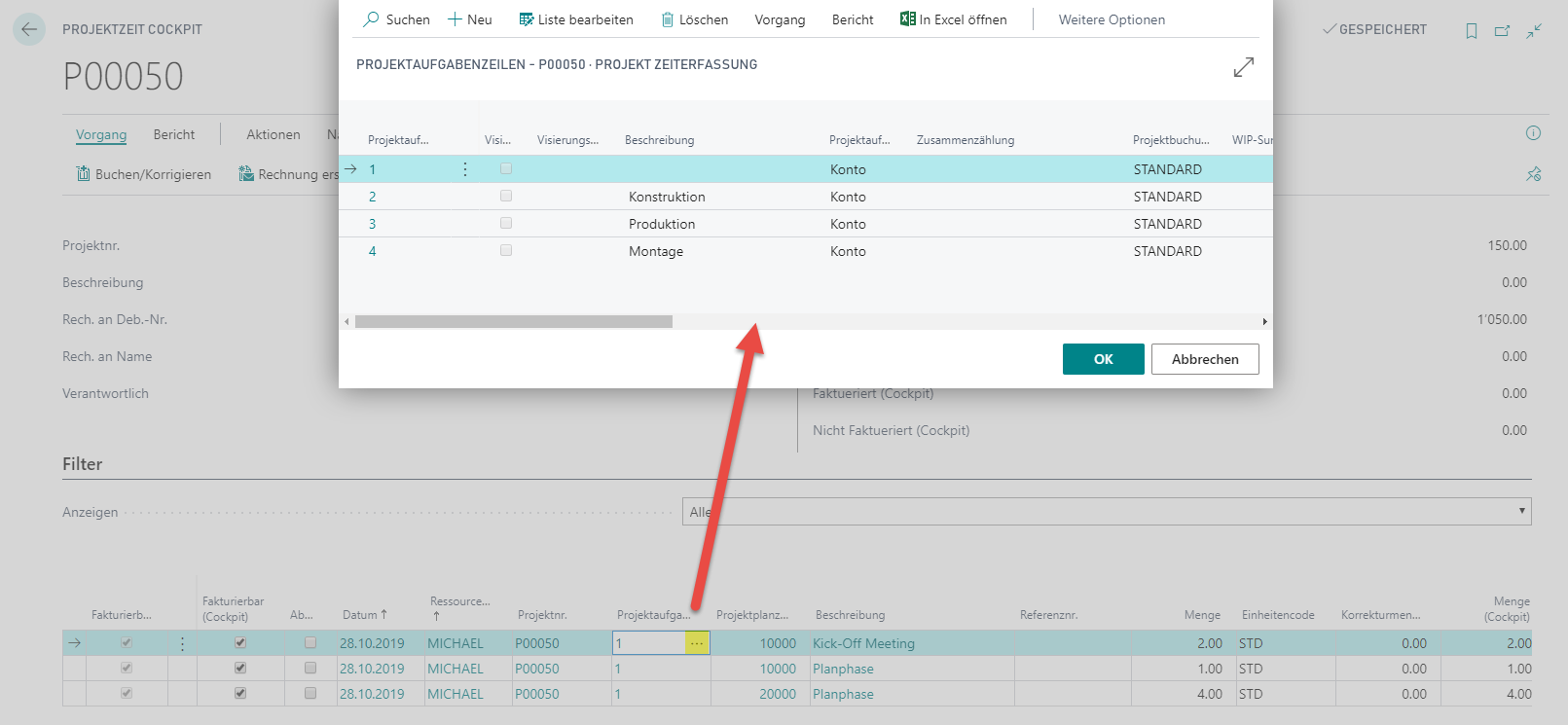Click the dialog horizontal scrollbar thumb

pos(514,321)
